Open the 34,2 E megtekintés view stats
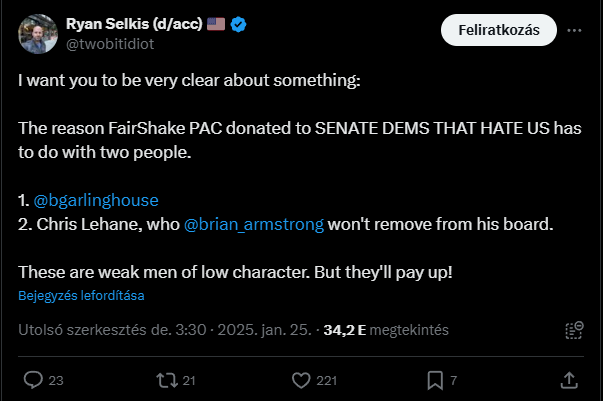This screenshot has height=401, width=603. click(386, 330)
